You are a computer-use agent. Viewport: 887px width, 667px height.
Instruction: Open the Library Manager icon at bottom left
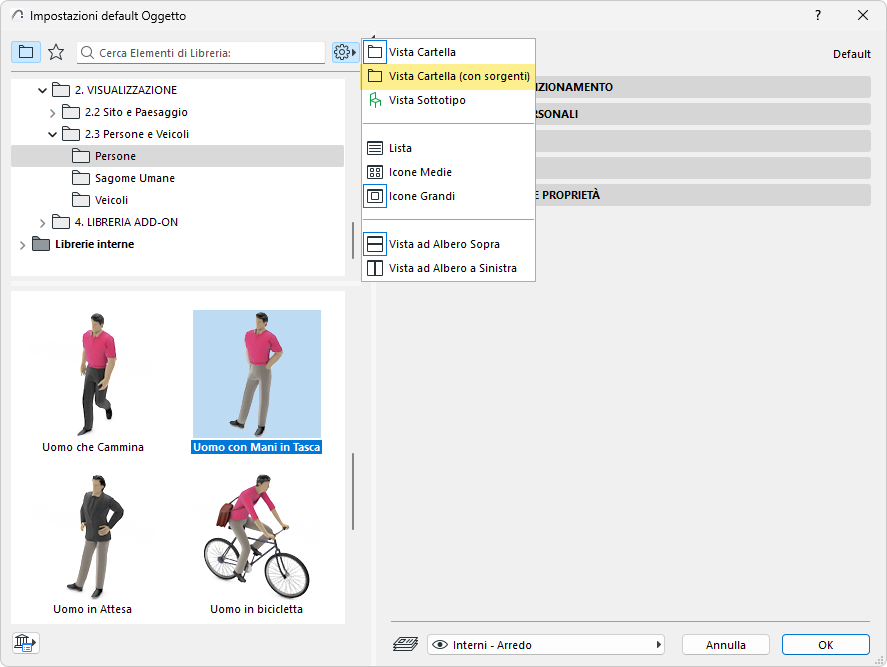click(25, 642)
